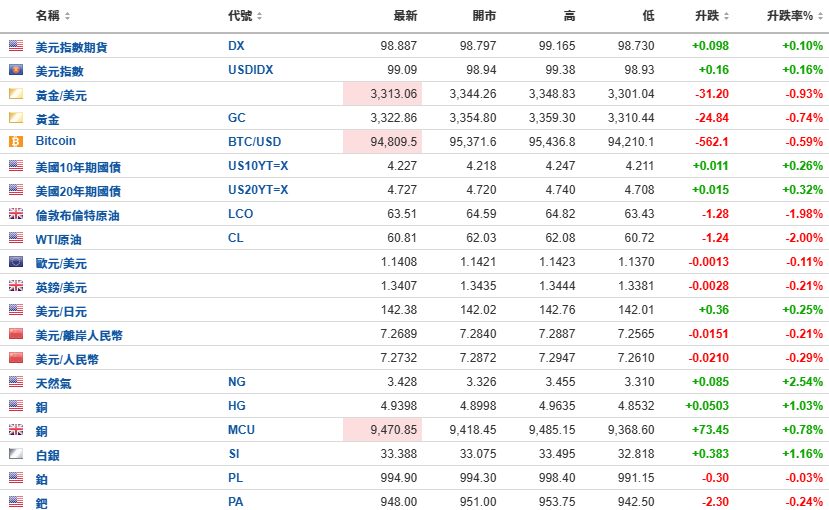829x510 pixels.
Task: Click the UK flag next to 倫敦布倫特原油
Action: tap(16, 214)
